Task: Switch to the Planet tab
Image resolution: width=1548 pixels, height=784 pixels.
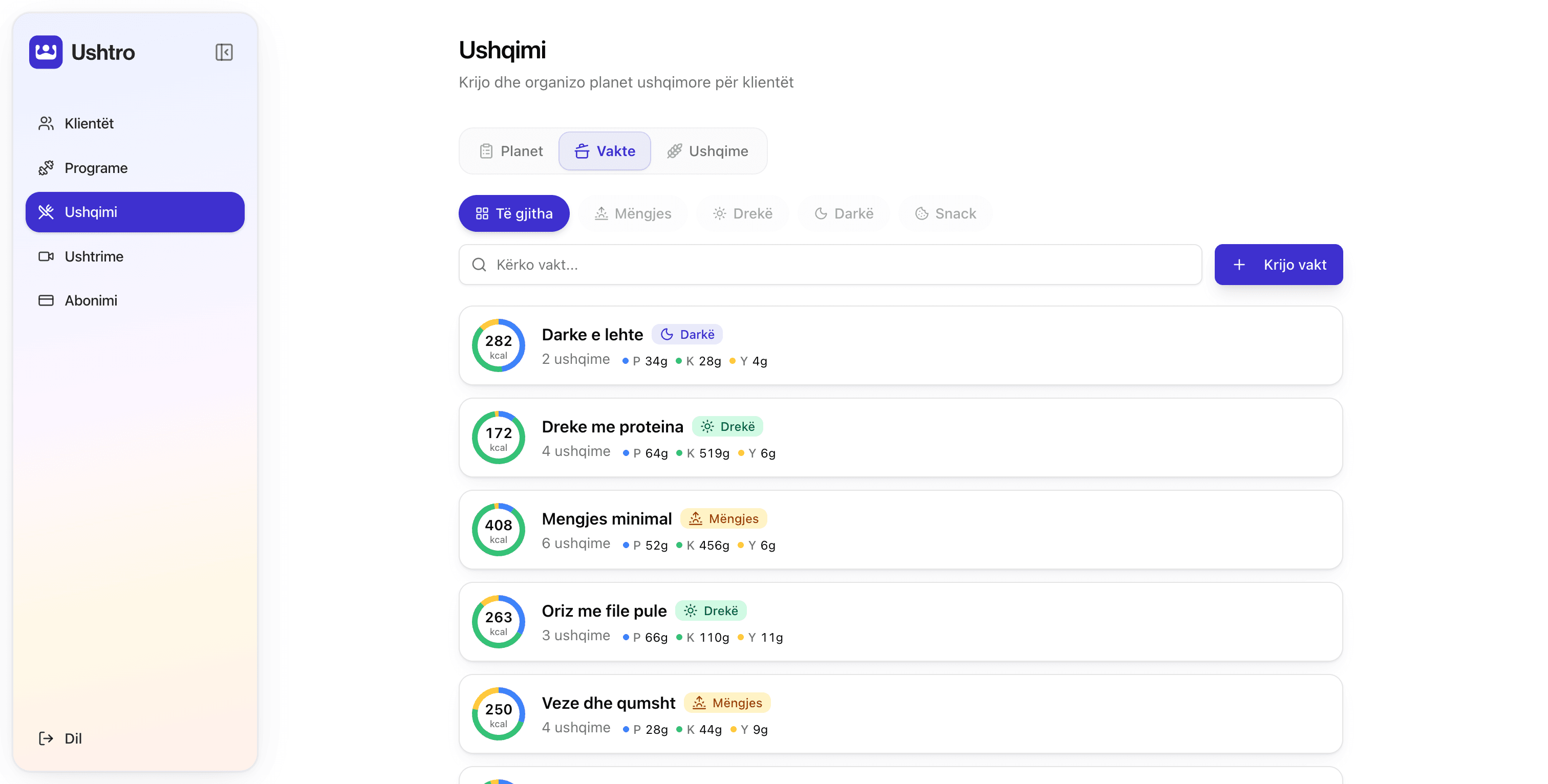Action: pyautogui.click(x=511, y=151)
